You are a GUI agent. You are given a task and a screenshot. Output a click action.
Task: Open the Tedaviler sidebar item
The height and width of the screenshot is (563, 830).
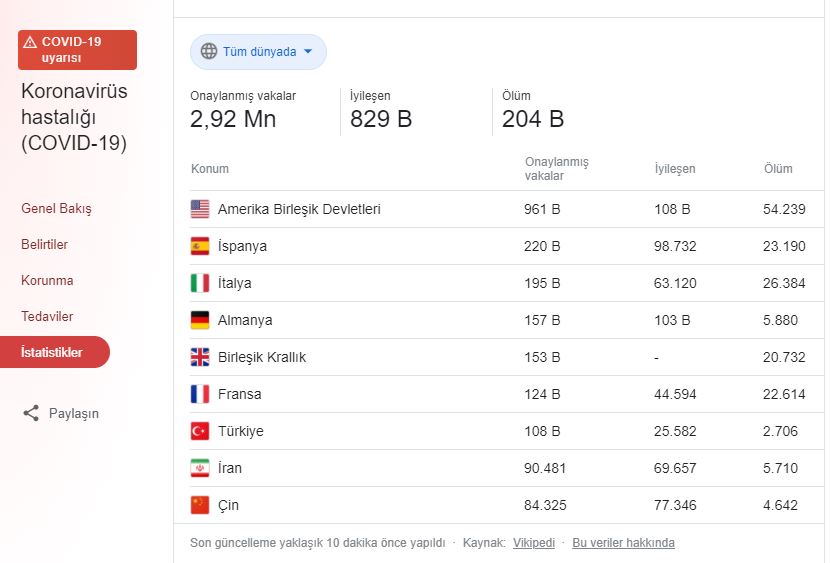47,317
